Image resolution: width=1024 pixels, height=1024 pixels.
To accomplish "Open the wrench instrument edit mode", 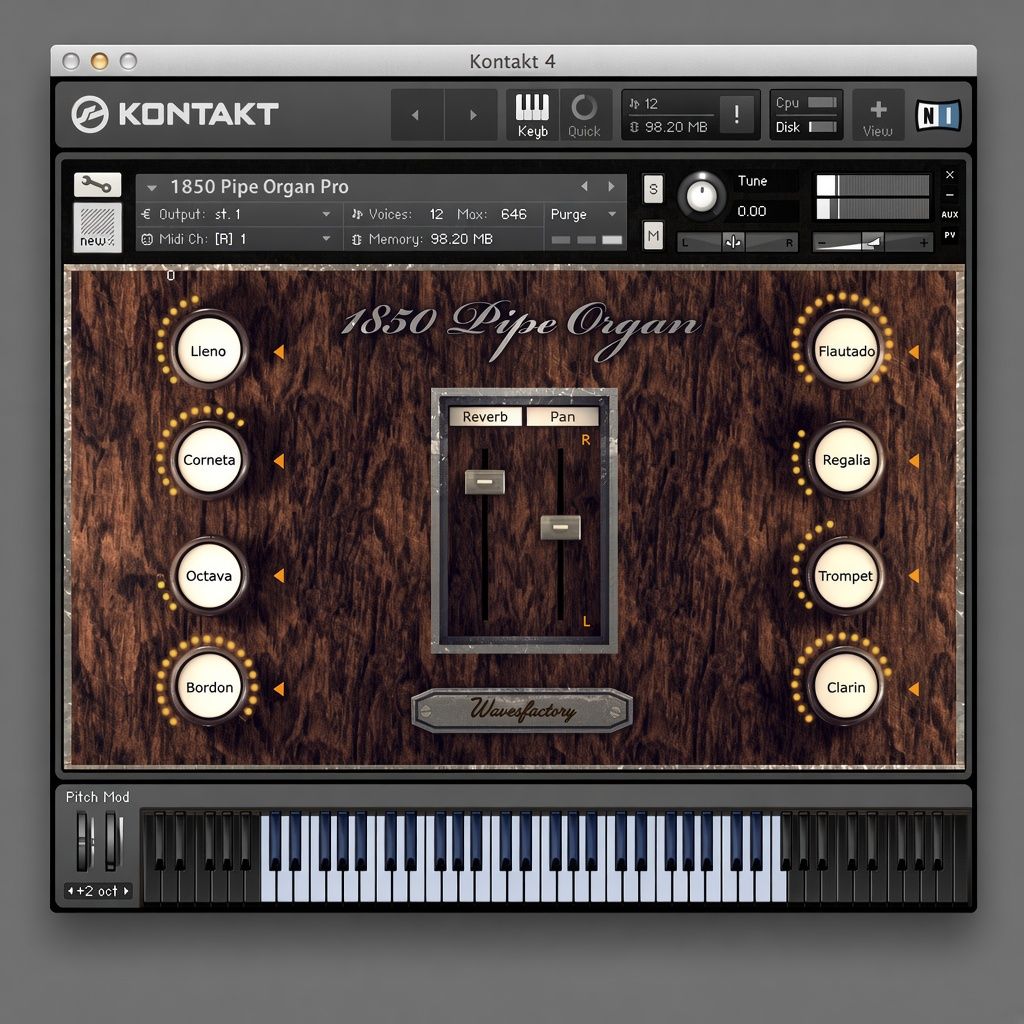I will pos(97,185).
